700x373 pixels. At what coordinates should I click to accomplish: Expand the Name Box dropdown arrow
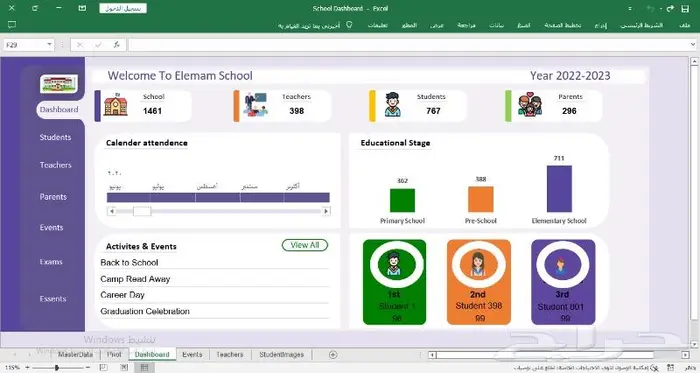49,45
